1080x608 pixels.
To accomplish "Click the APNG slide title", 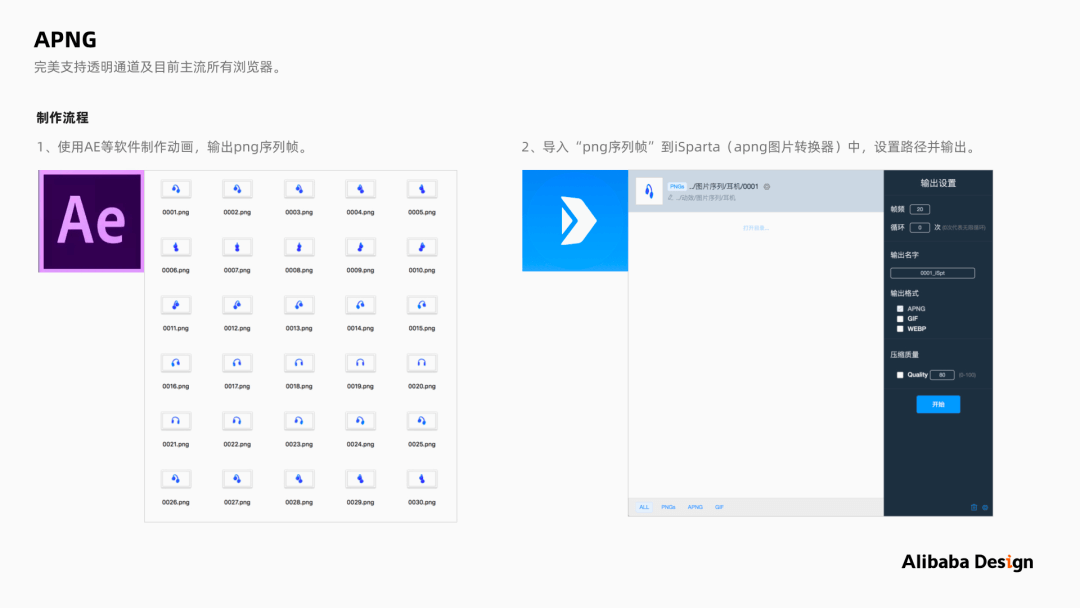I will (x=65, y=40).
